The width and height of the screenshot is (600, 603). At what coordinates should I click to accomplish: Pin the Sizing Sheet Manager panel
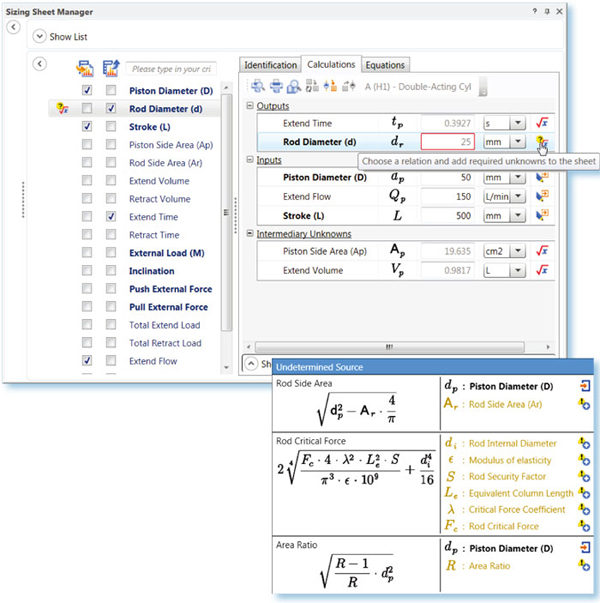coord(547,12)
